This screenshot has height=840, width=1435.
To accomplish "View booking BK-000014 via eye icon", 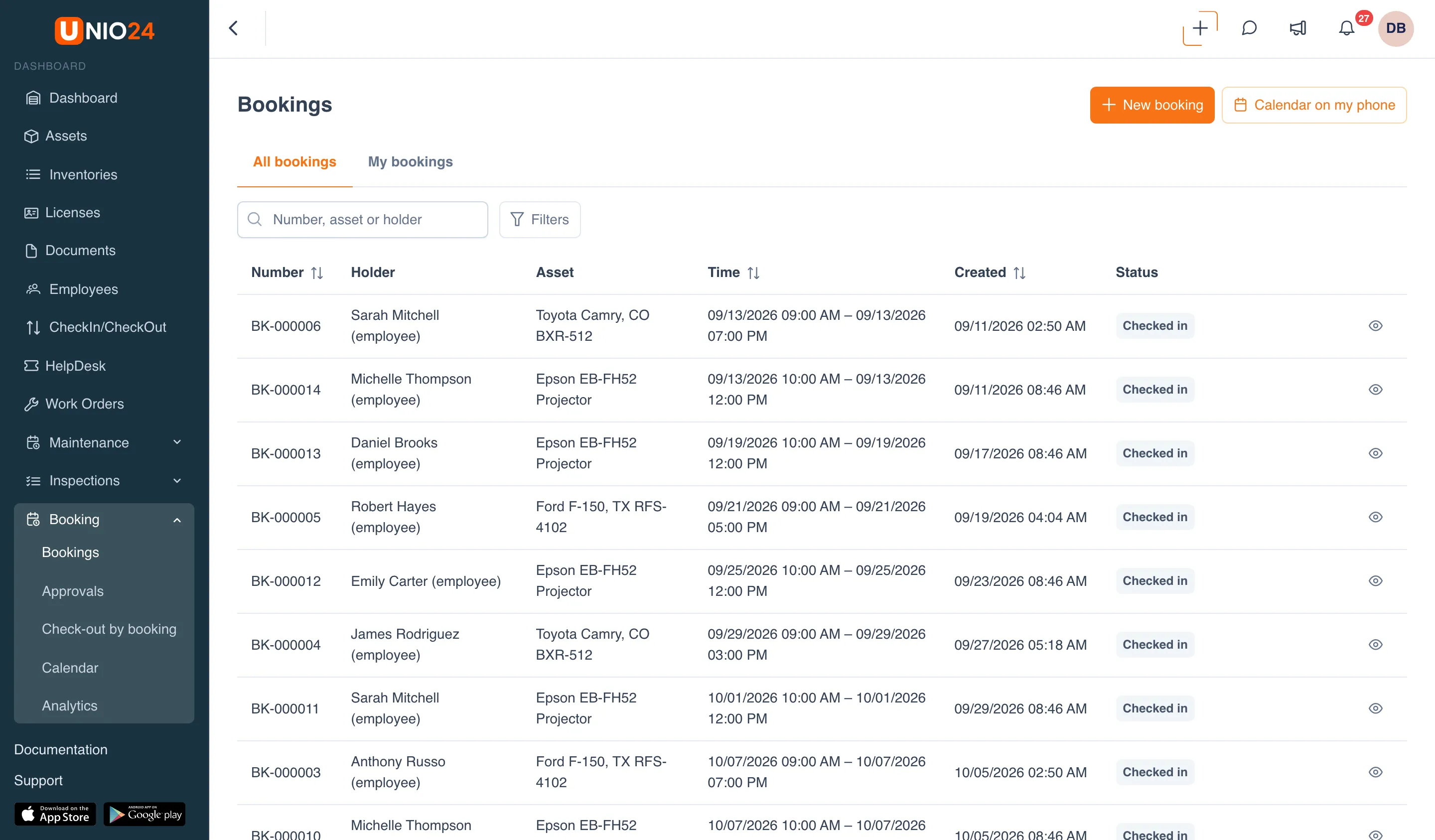I will tap(1375, 390).
